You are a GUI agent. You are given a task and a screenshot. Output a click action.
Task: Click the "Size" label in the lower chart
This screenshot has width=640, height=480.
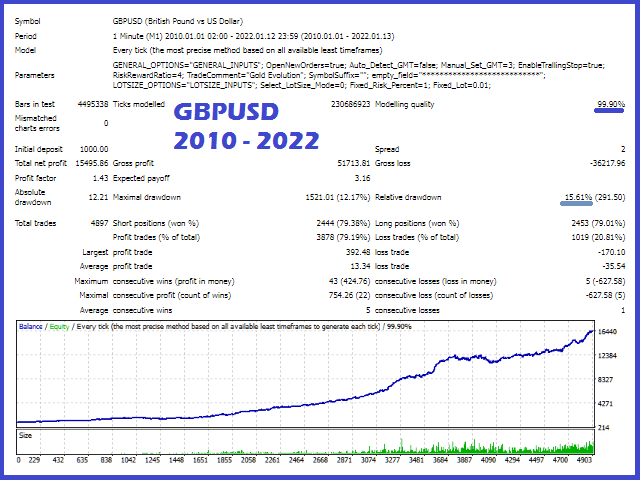point(25,436)
